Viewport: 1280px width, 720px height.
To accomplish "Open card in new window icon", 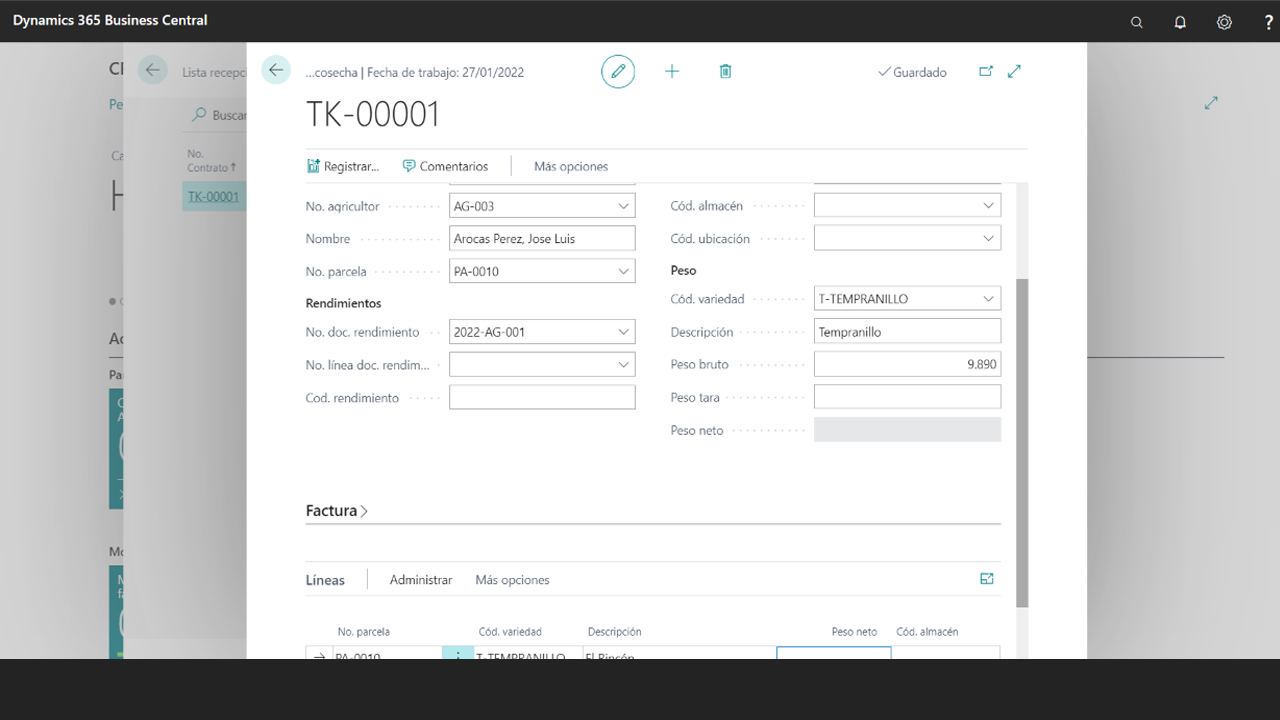I will coord(986,71).
